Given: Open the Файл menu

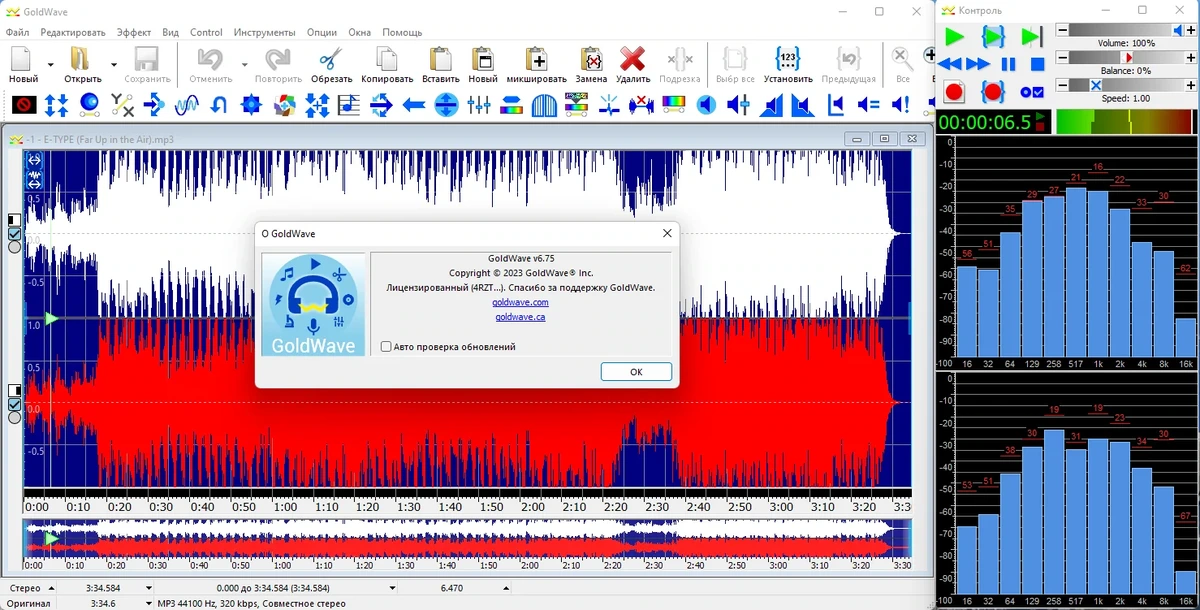Looking at the screenshot, I should [x=17, y=32].
